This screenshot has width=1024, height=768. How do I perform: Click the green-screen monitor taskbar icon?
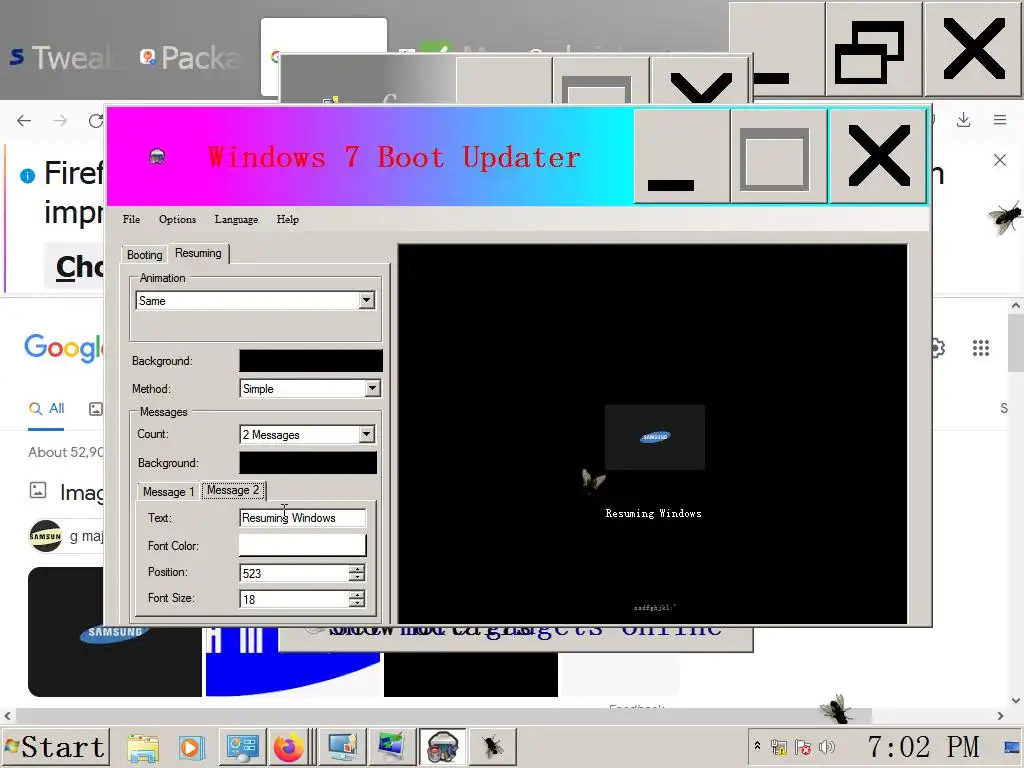tap(391, 747)
